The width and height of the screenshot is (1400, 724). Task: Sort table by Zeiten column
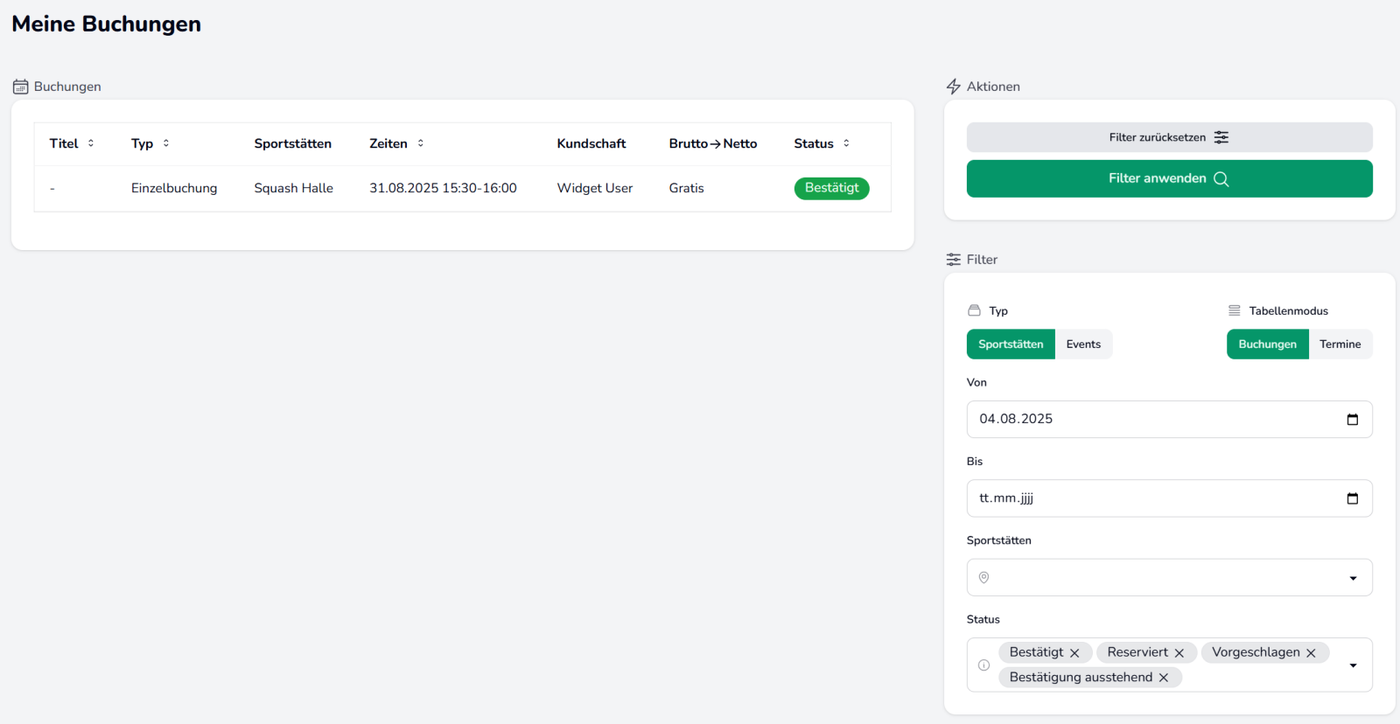[x=421, y=144]
